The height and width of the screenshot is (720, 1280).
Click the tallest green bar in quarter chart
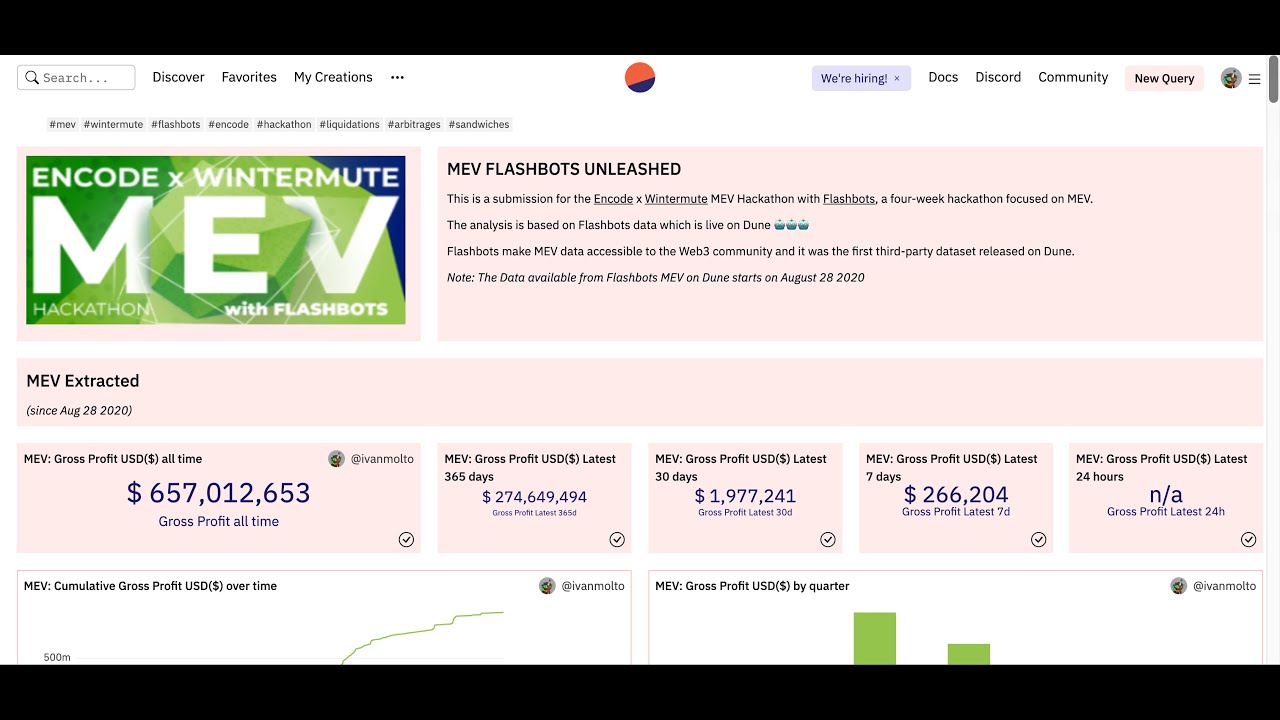click(x=875, y=639)
